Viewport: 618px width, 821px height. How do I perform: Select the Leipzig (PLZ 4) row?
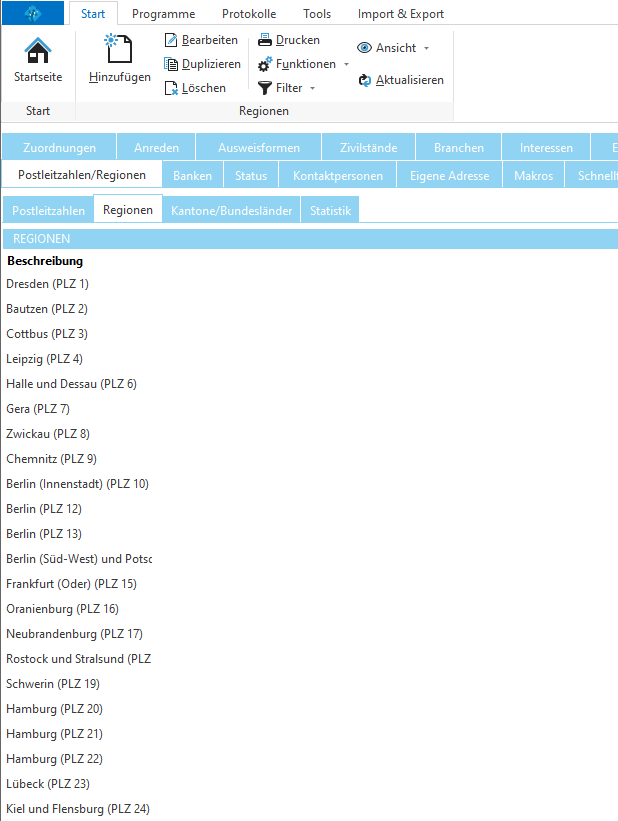(45, 359)
